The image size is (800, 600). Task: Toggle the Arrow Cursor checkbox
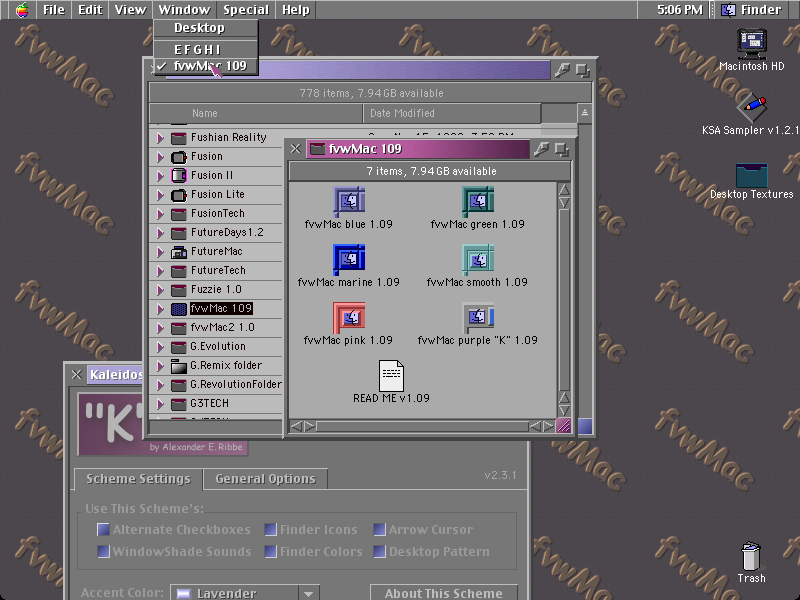coord(379,530)
